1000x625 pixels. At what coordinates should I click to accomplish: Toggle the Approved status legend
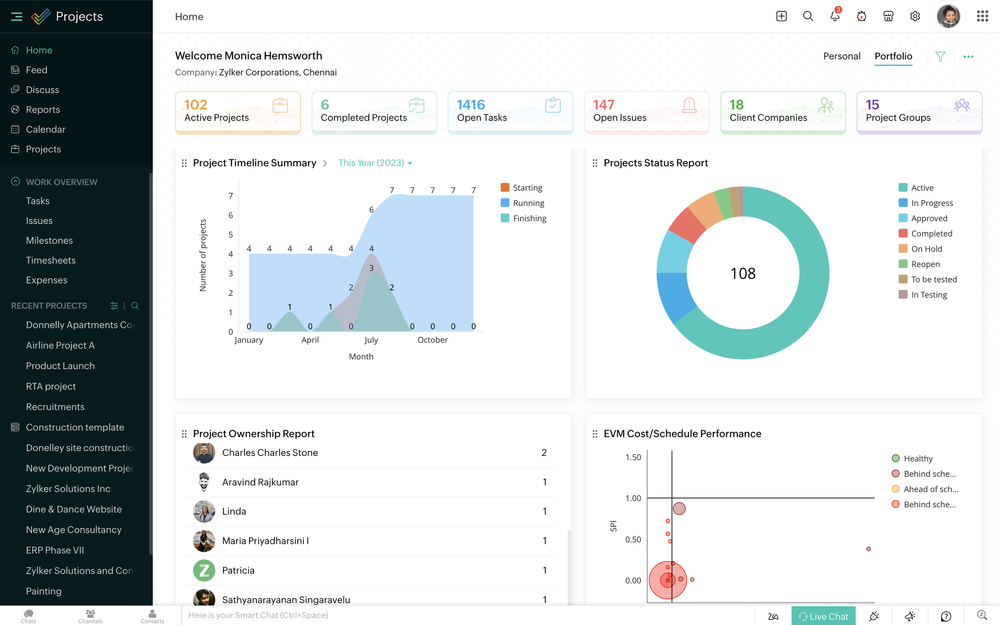tap(923, 218)
